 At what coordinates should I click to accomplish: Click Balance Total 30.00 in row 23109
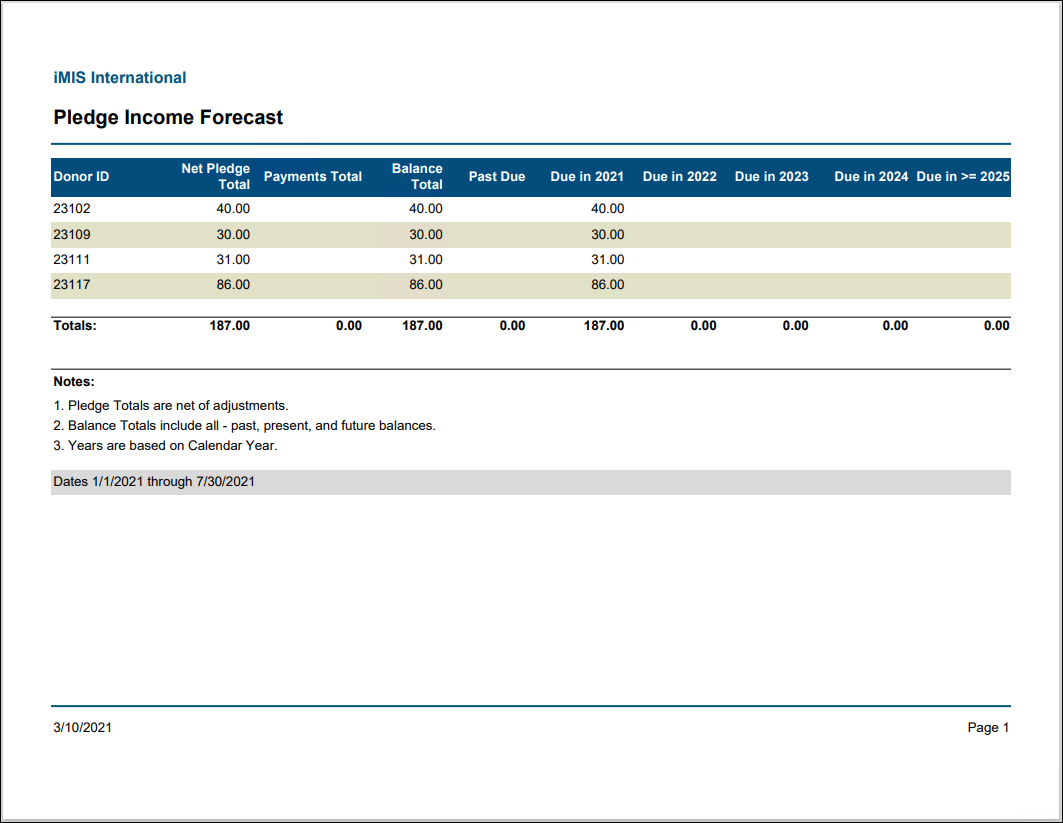click(x=426, y=235)
